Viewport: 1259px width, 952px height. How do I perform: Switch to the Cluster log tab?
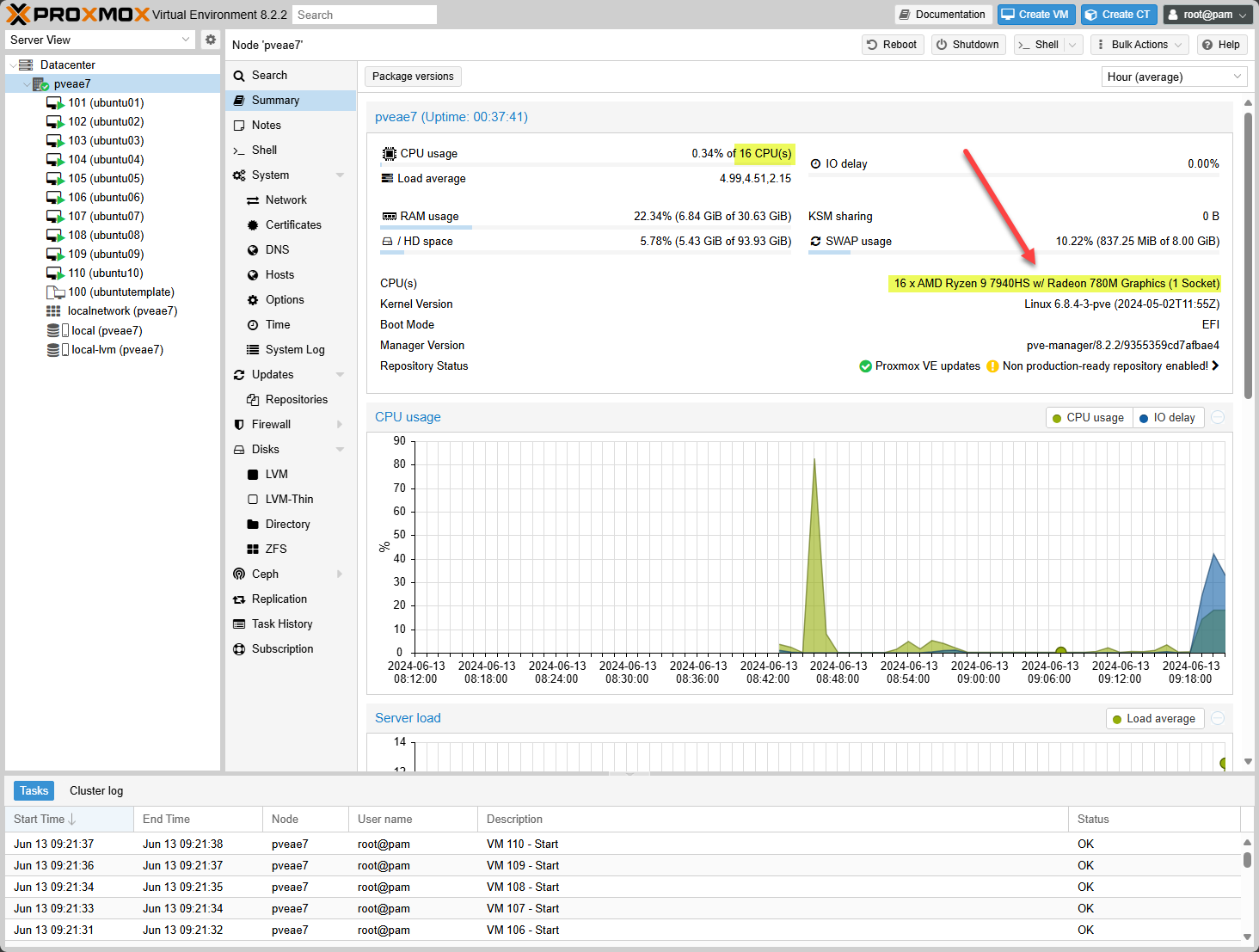point(96,791)
